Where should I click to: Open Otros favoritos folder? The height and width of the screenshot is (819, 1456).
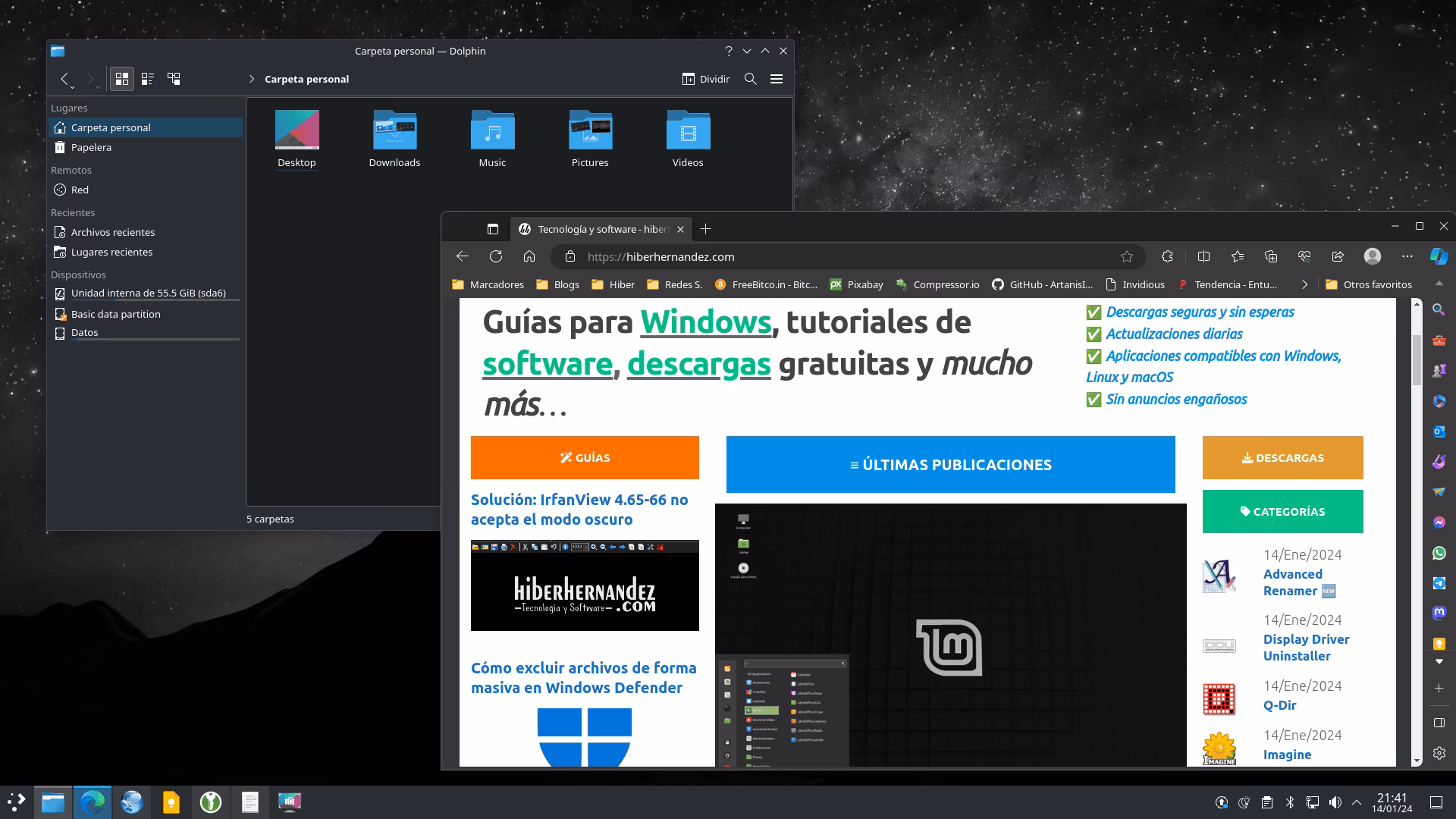1369,284
